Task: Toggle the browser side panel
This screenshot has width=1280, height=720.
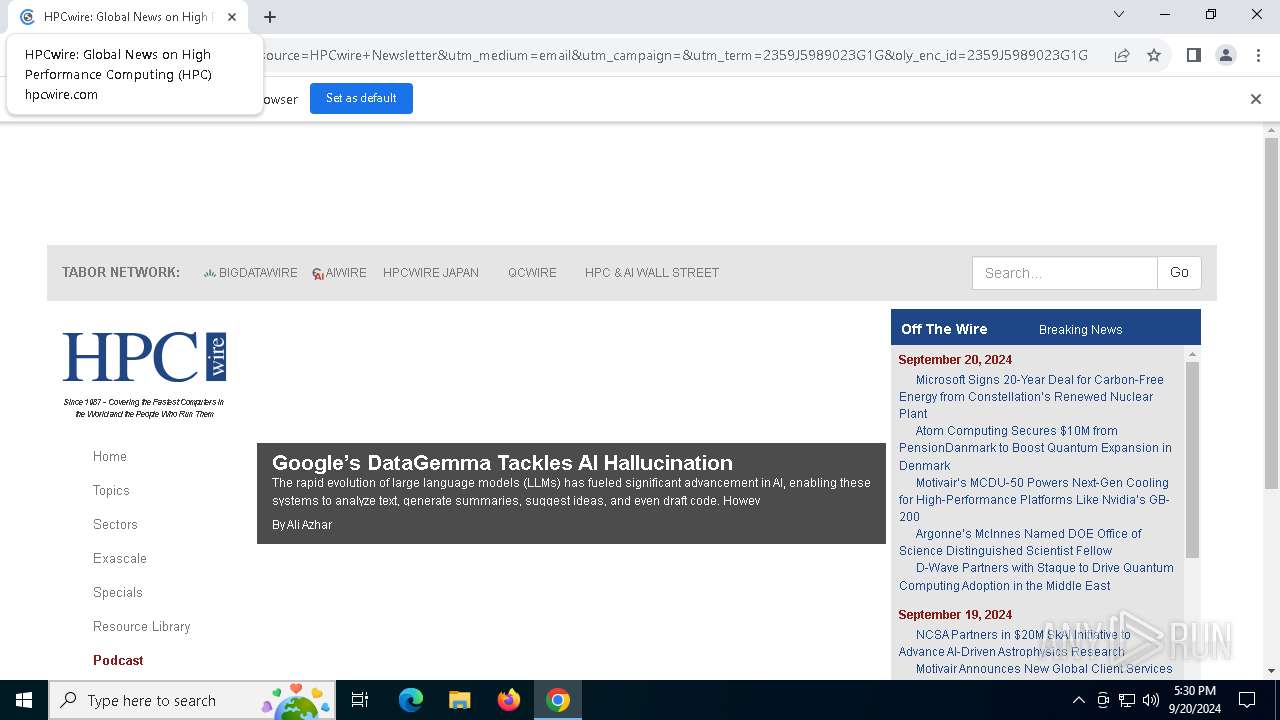Action: 1193,55
